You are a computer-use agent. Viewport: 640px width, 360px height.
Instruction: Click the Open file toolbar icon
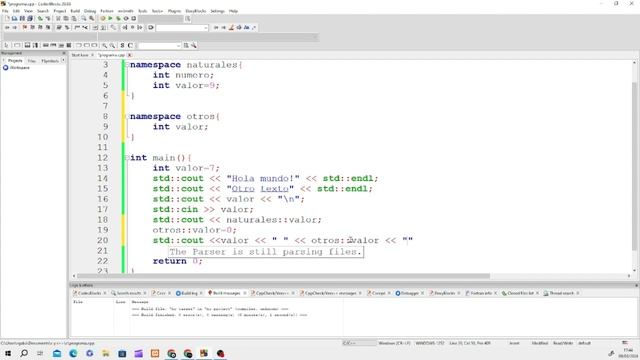click(14, 18)
